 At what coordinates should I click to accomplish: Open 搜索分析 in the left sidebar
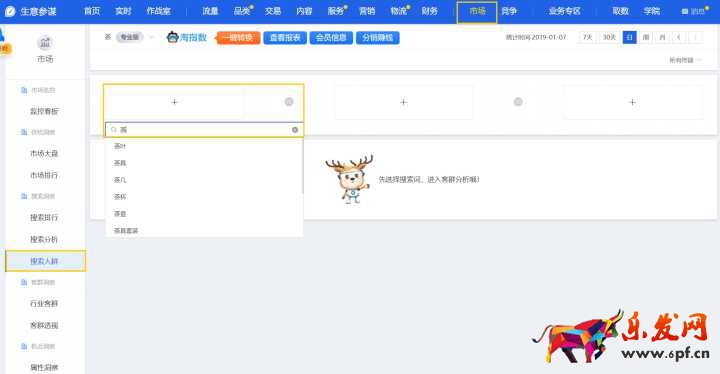pyautogui.click(x=44, y=239)
